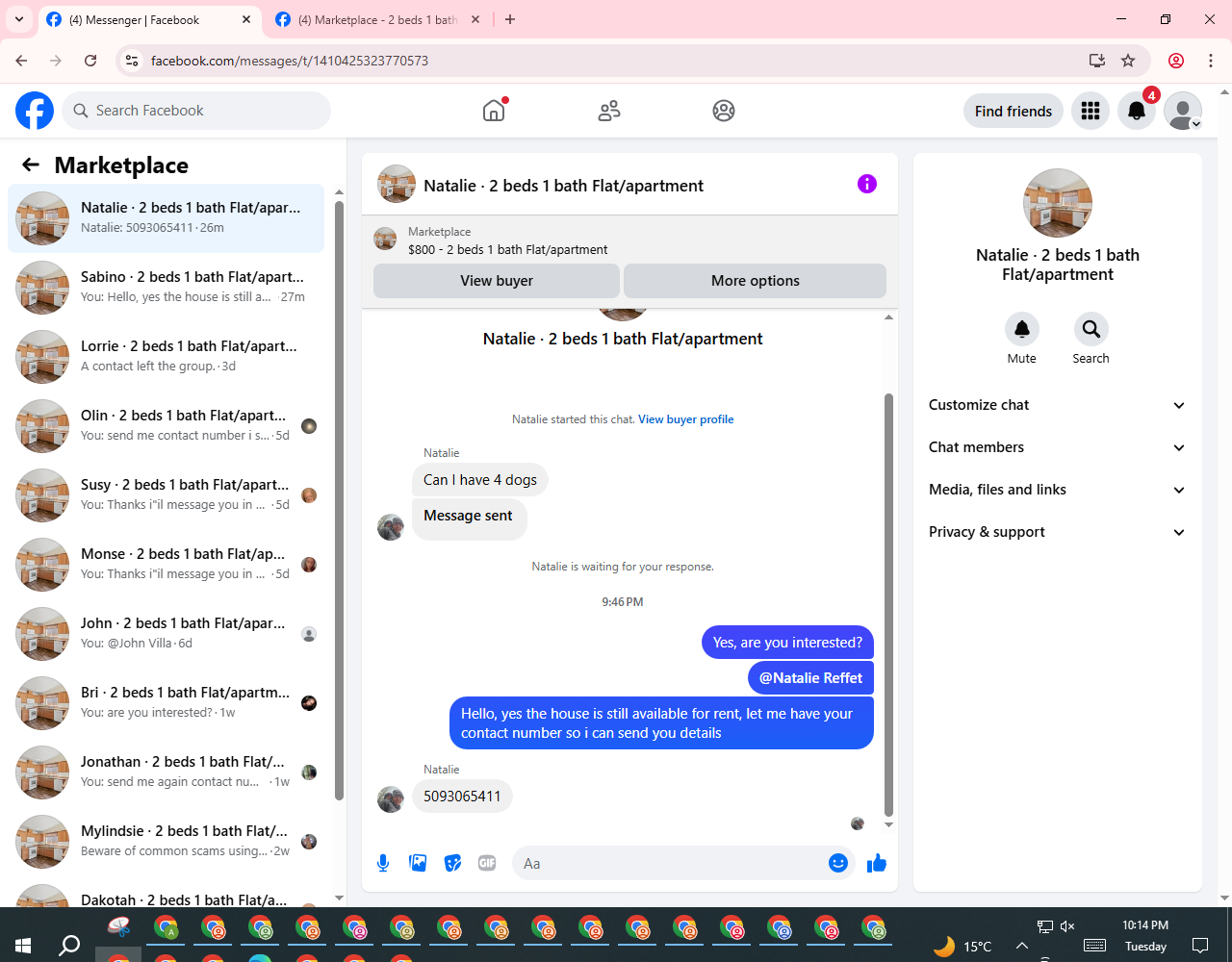Open Windows Start menu
1232x962 pixels.
(x=23, y=945)
